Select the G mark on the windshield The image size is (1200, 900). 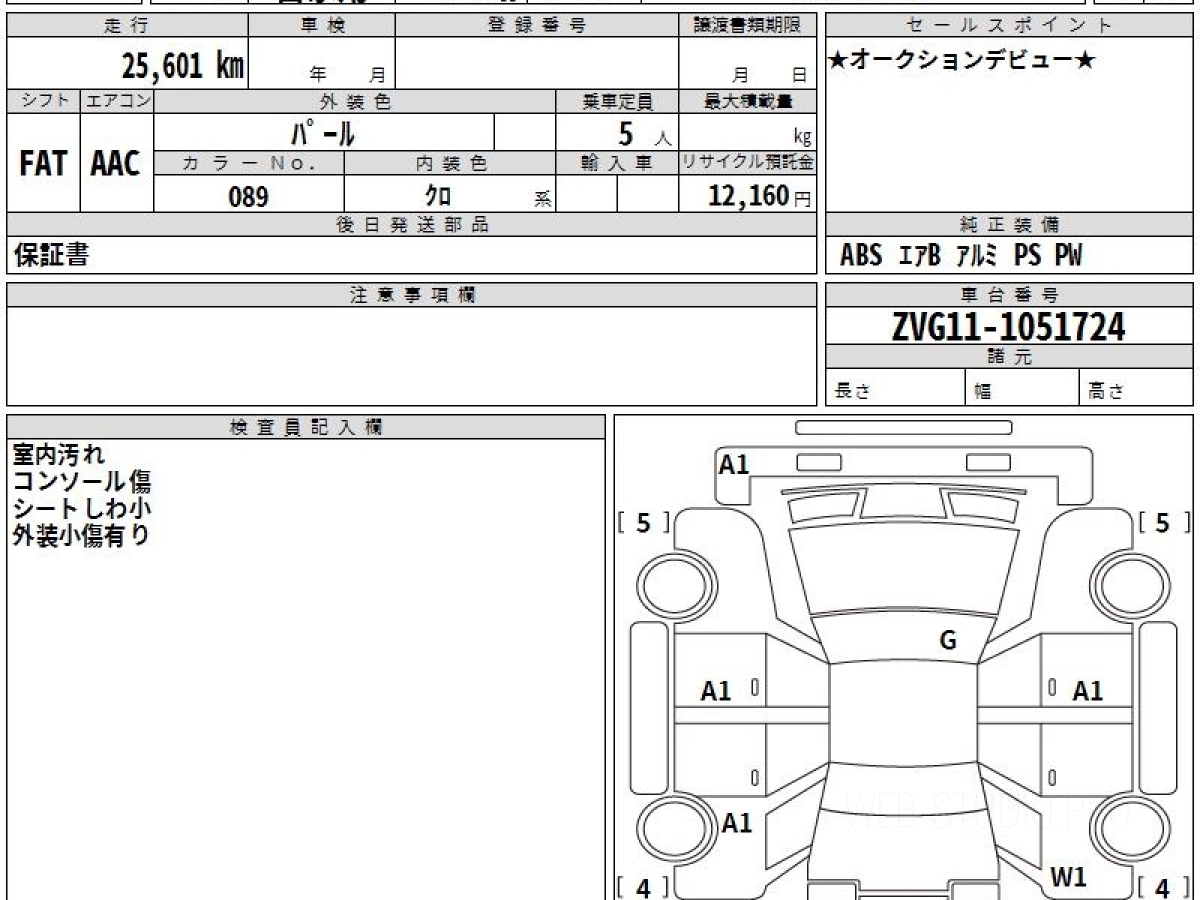click(948, 641)
